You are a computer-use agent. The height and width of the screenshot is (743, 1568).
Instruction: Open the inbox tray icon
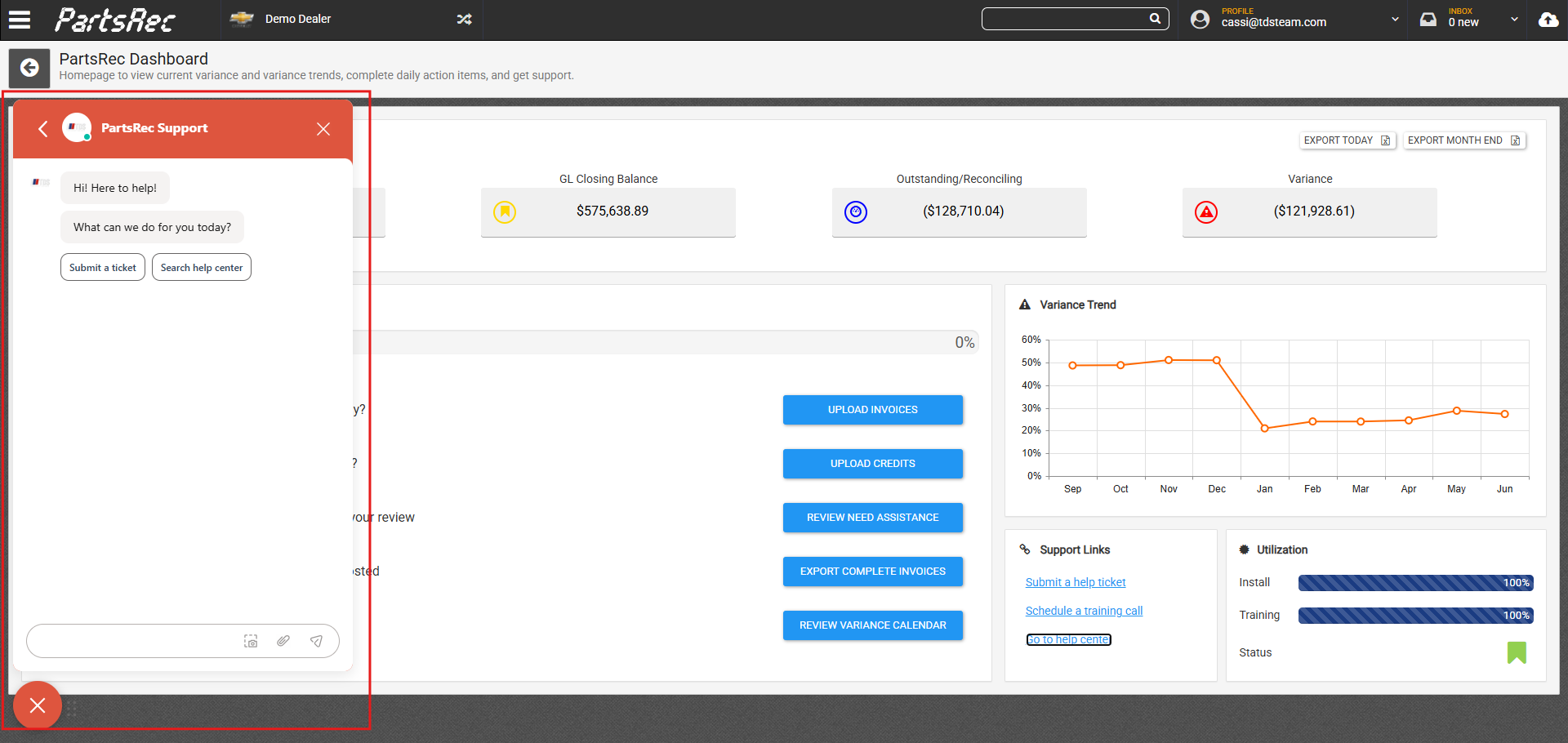[x=1428, y=19]
